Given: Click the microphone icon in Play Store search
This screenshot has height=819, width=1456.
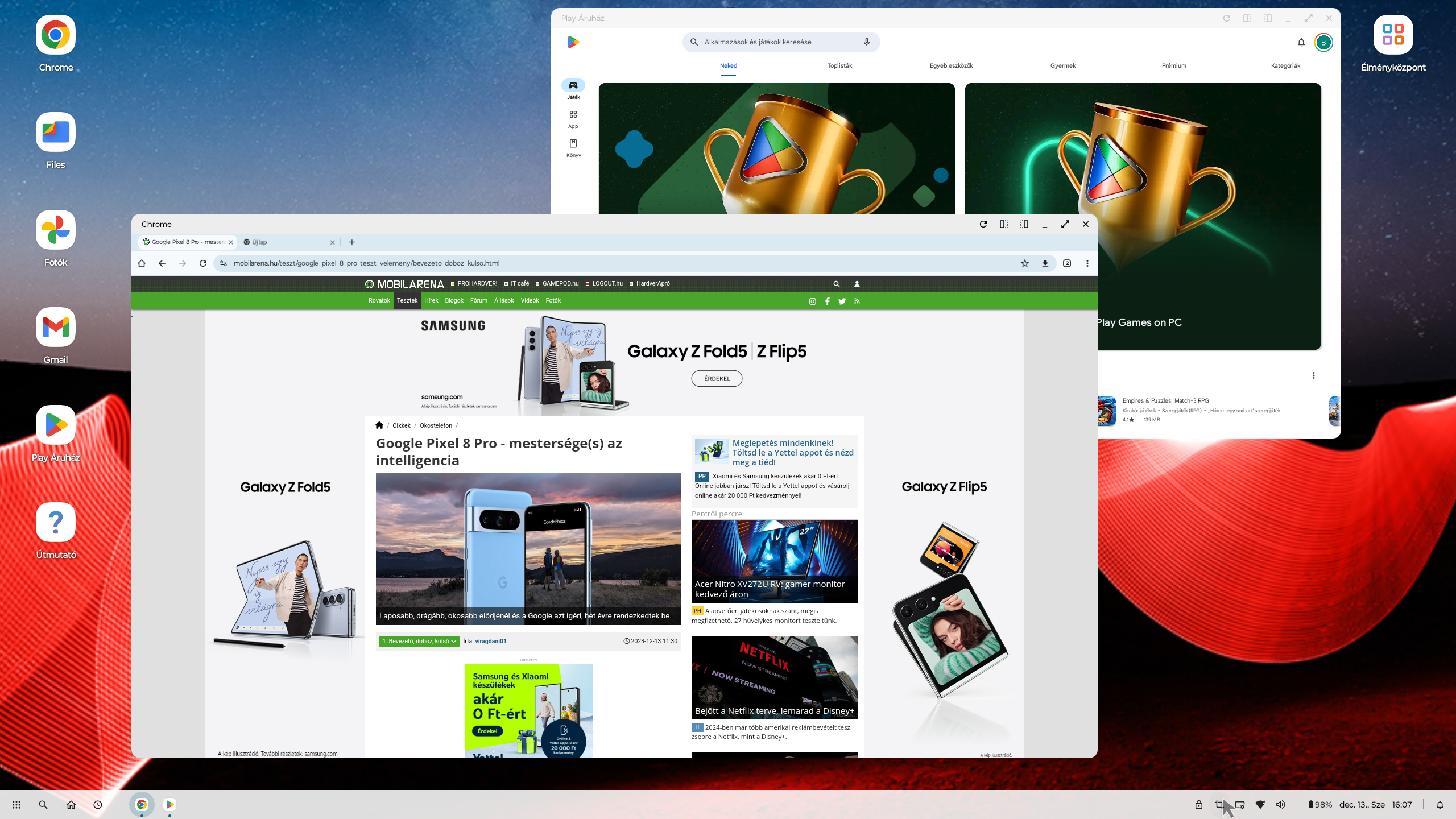Looking at the screenshot, I should (867, 42).
